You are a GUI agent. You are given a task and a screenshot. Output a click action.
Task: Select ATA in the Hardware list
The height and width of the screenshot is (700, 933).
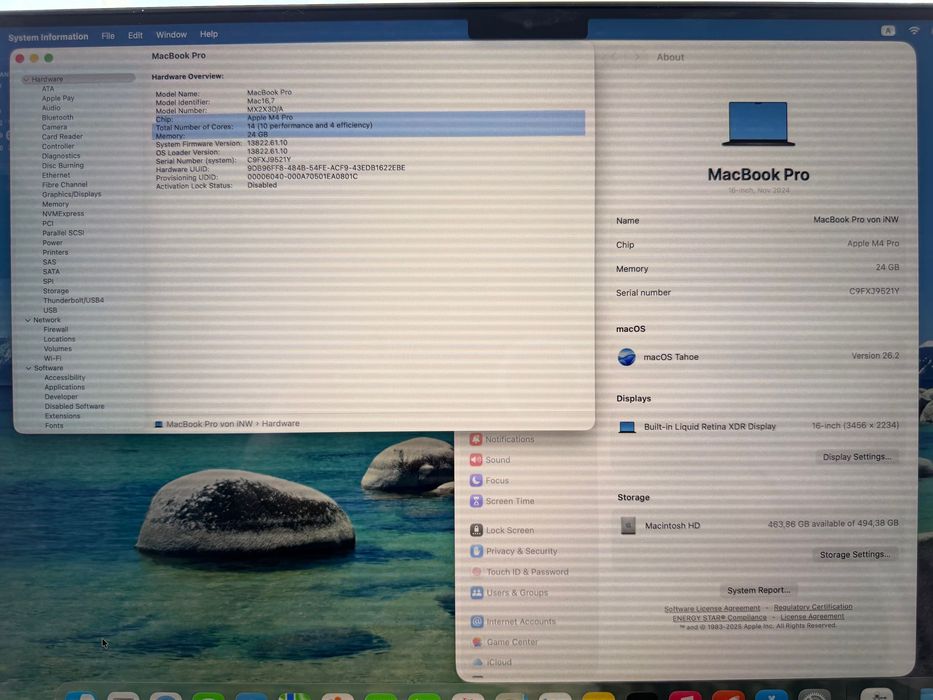click(48, 89)
